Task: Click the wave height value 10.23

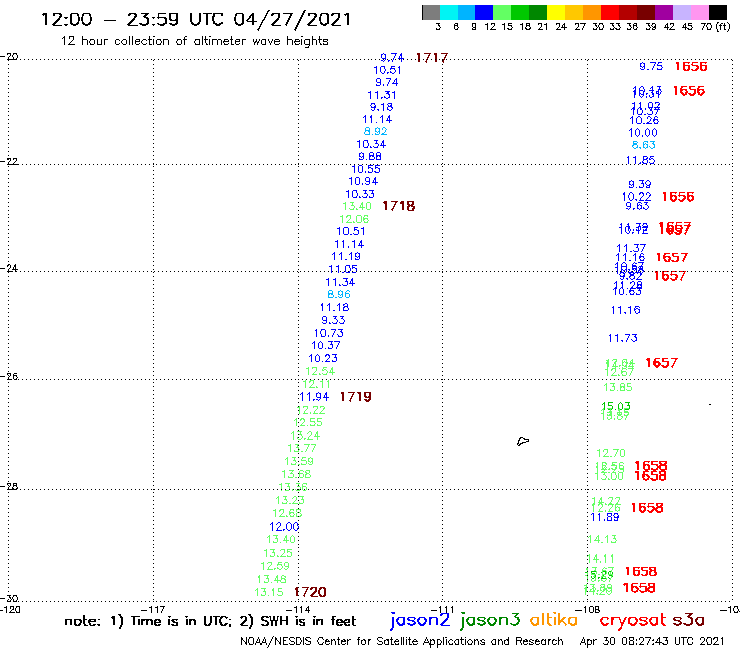Action: (x=323, y=358)
